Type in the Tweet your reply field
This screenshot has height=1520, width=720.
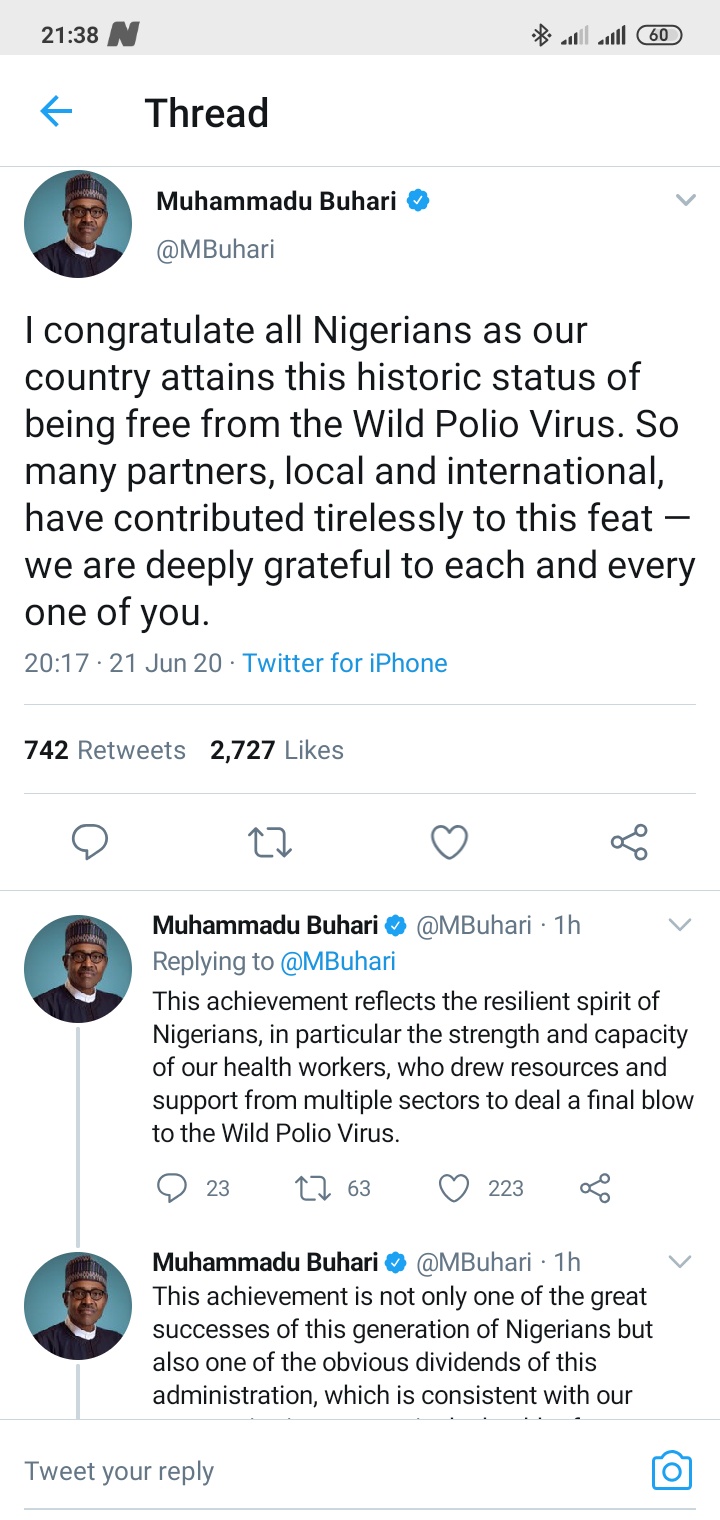pyautogui.click(x=300, y=1471)
